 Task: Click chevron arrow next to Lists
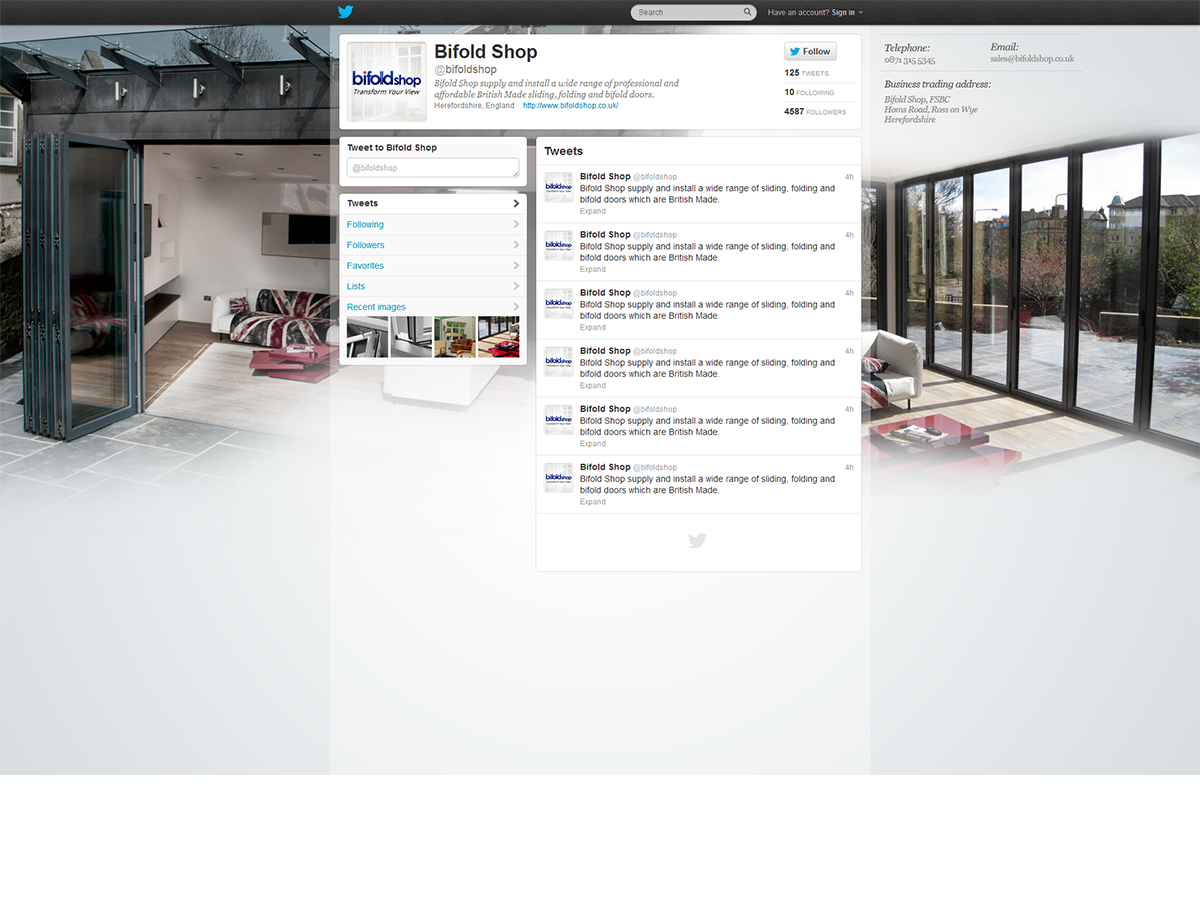tap(516, 286)
